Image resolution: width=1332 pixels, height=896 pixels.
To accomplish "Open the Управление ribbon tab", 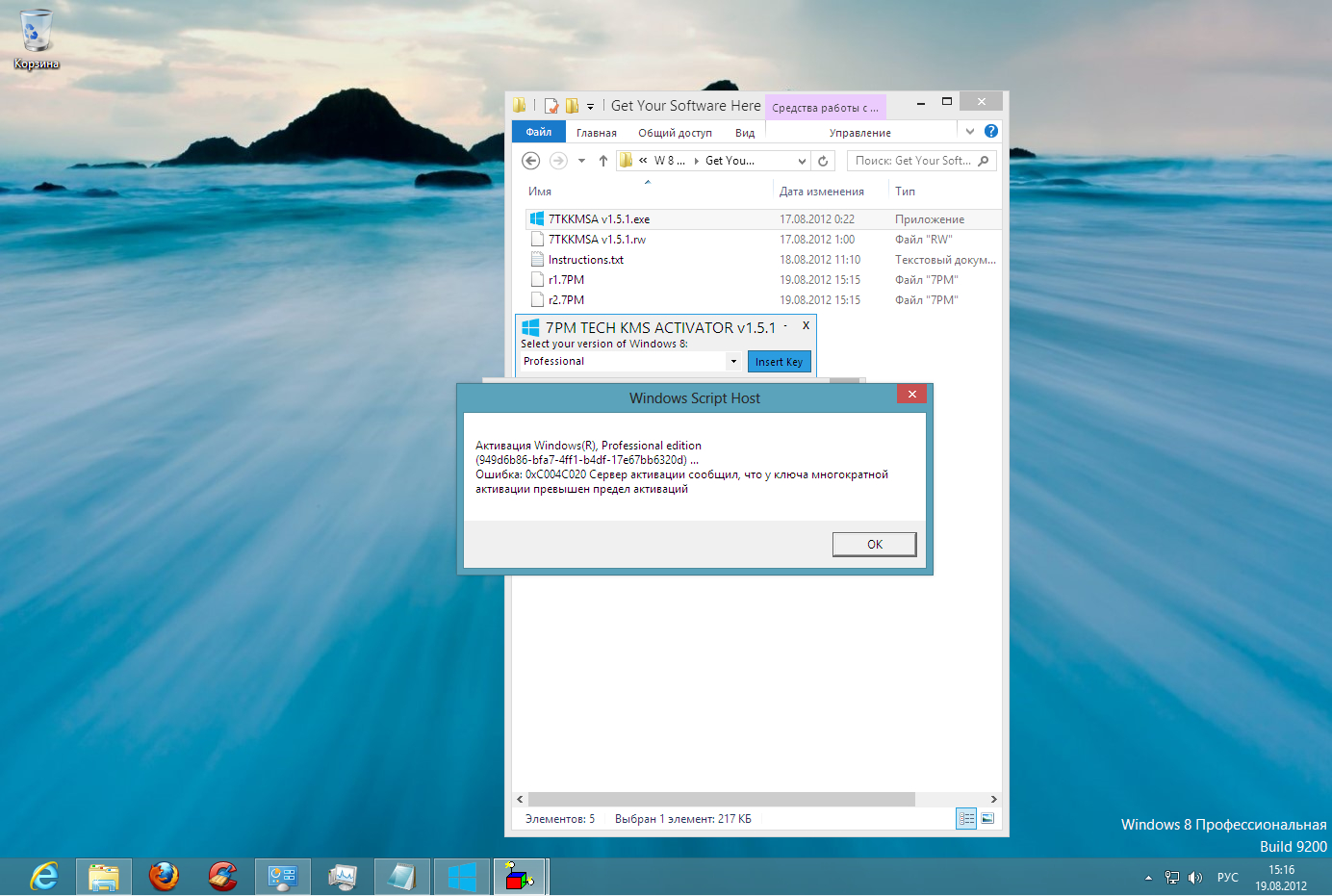I will click(x=860, y=133).
